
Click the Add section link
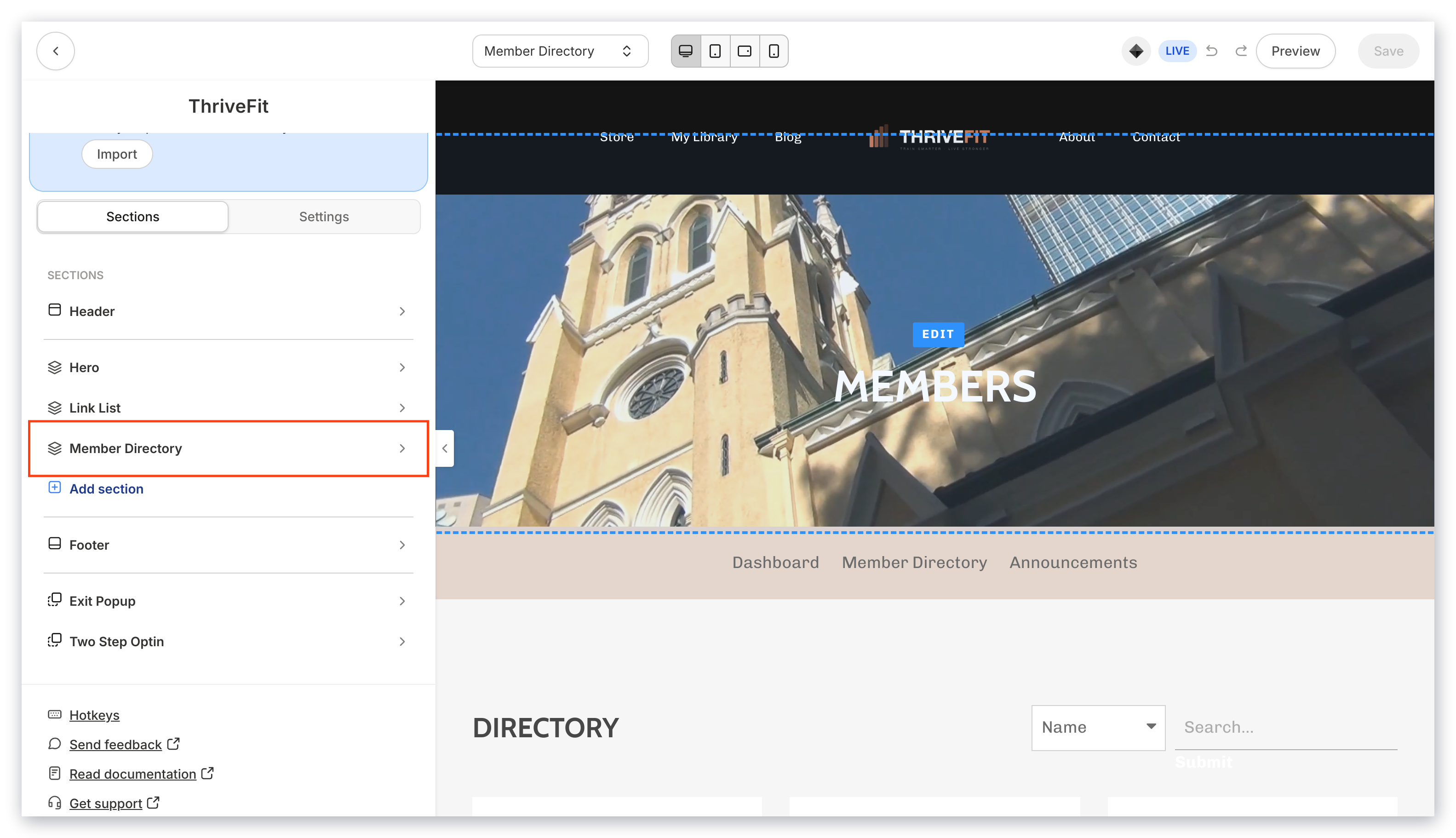pos(107,488)
